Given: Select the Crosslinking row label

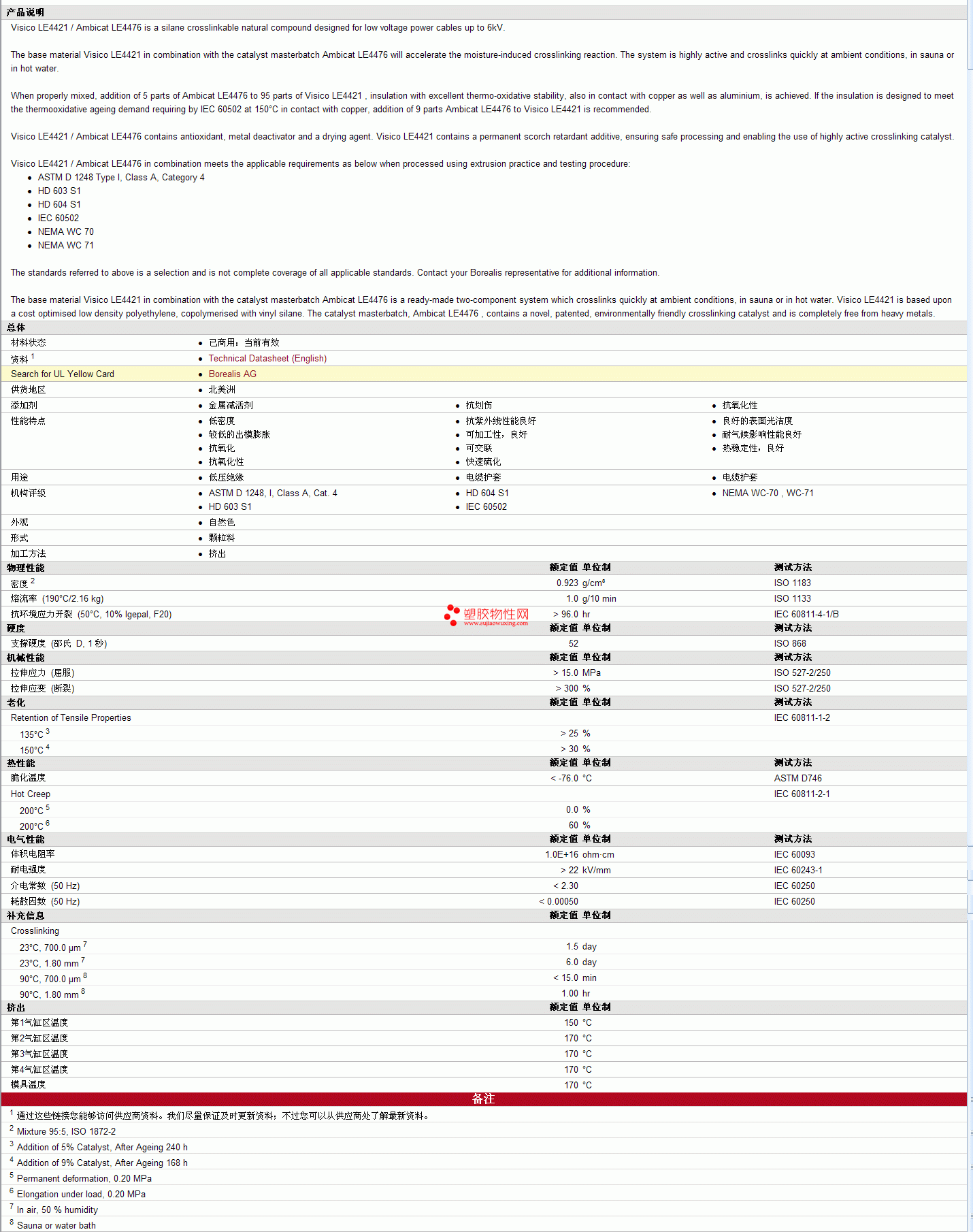Looking at the screenshot, I should tap(35, 930).
